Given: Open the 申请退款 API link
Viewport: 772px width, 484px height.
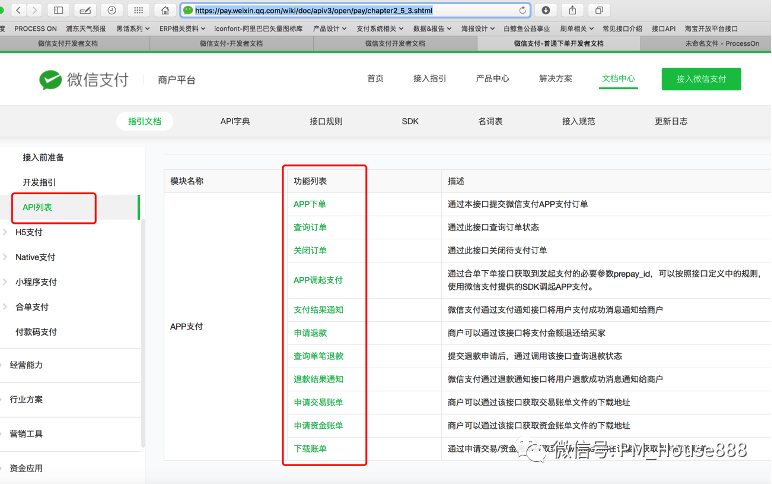Looking at the screenshot, I should [310, 333].
